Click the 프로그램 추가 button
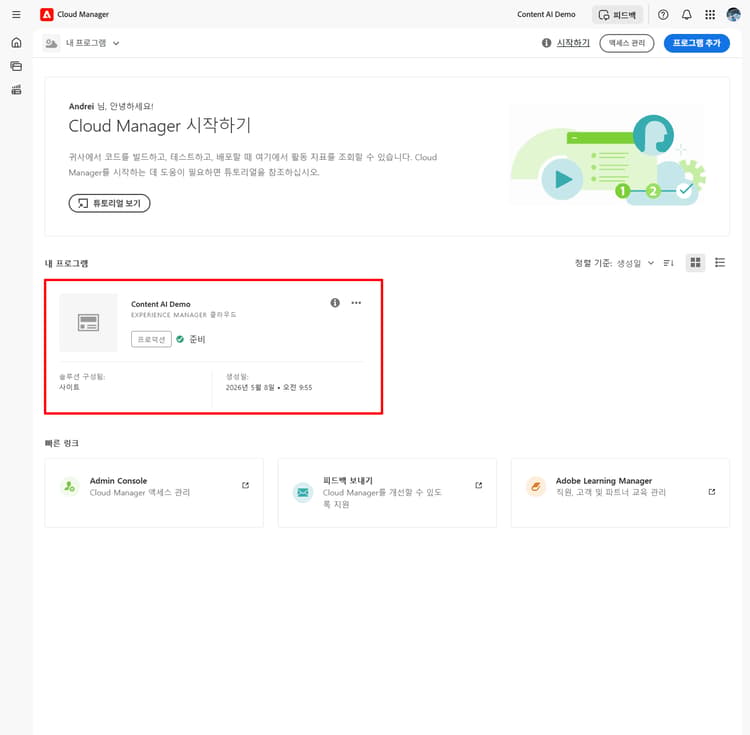 [696, 43]
